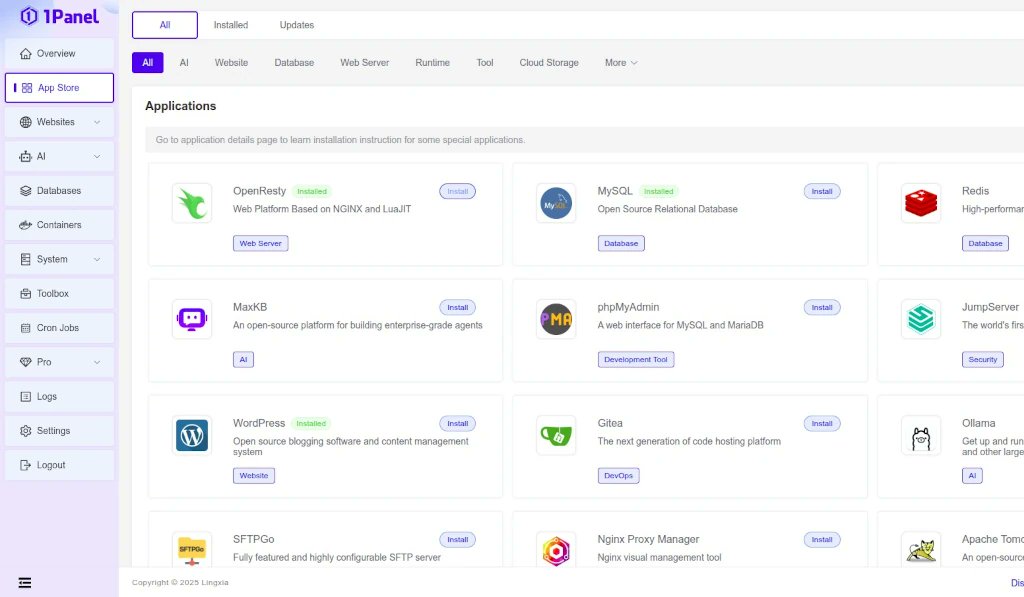Filter by Runtime category
Screen dimensions: 1024x597
(x=432, y=63)
